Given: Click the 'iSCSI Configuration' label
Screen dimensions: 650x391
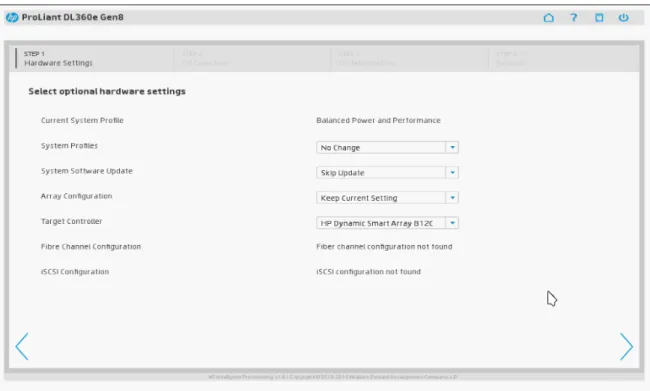Looking at the screenshot, I should point(75,272).
